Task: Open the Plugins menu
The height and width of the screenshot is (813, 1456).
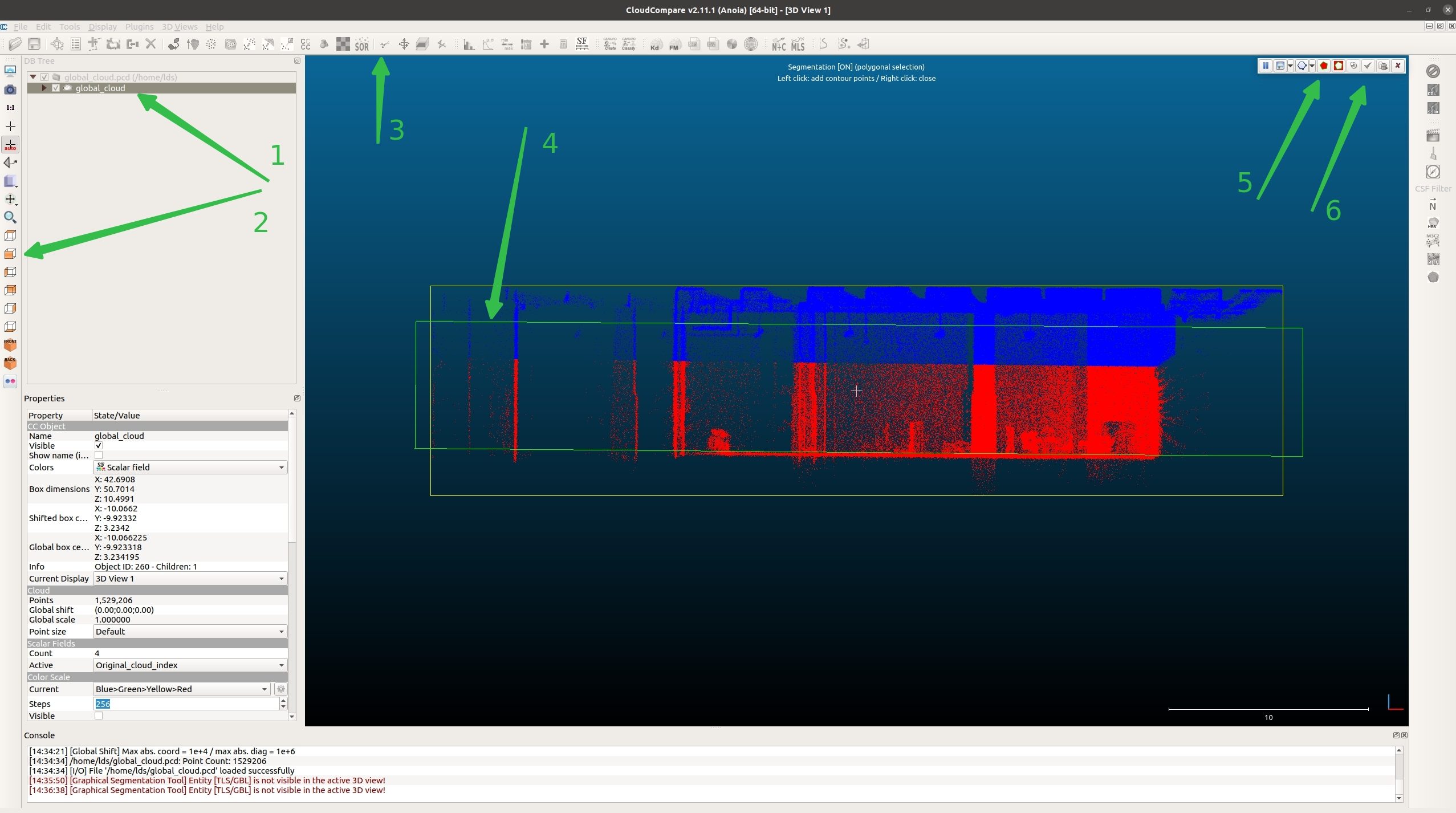Action: [x=139, y=27]
